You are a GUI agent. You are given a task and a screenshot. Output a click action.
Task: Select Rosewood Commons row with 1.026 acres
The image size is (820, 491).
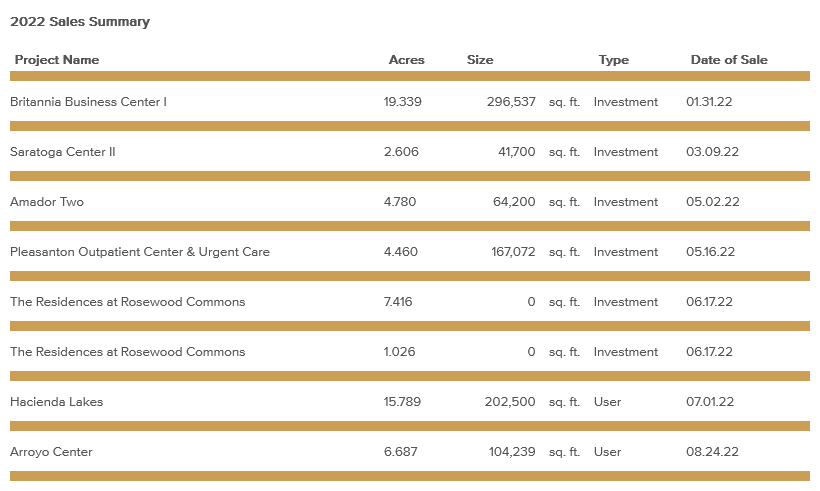128,352
